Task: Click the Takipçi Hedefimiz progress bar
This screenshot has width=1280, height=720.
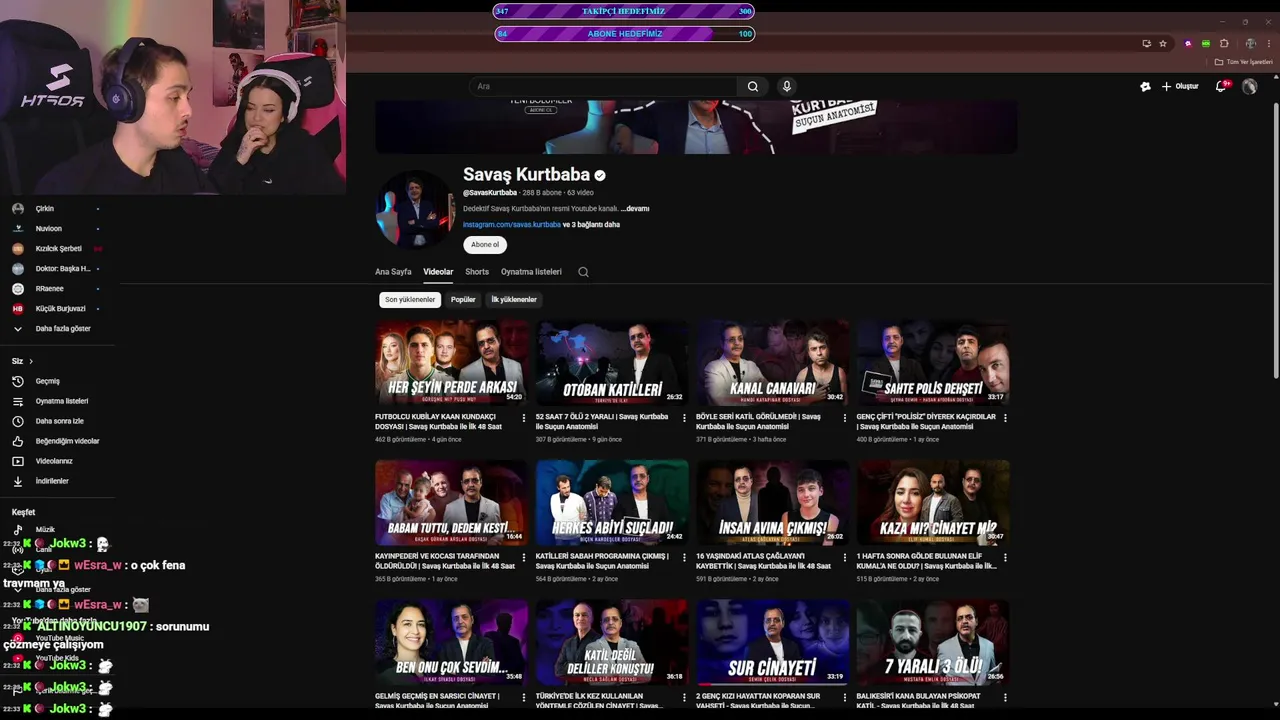Action: [x=624, y=11]
